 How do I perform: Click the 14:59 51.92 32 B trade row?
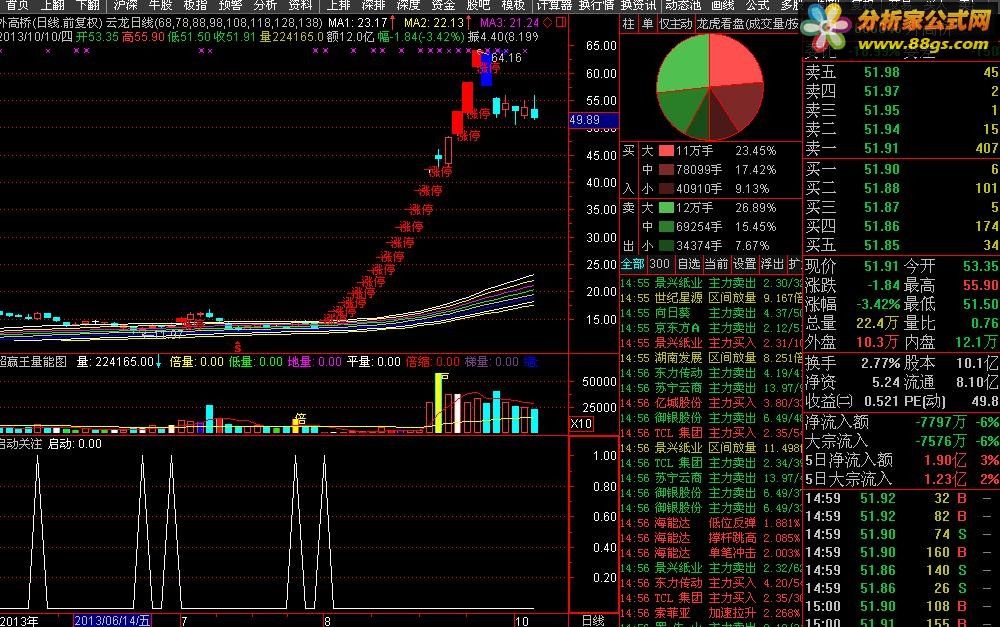(x=901, y=498)
